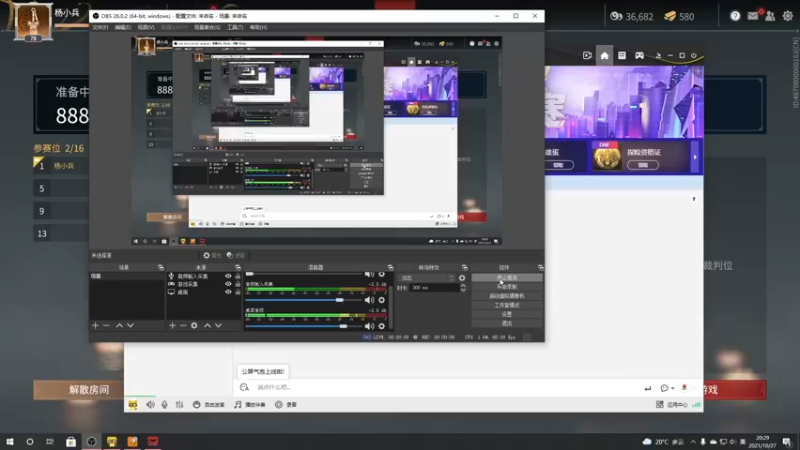800x450 pixels.
Task: Lock the 桌面 source
Action: (237, 292)
